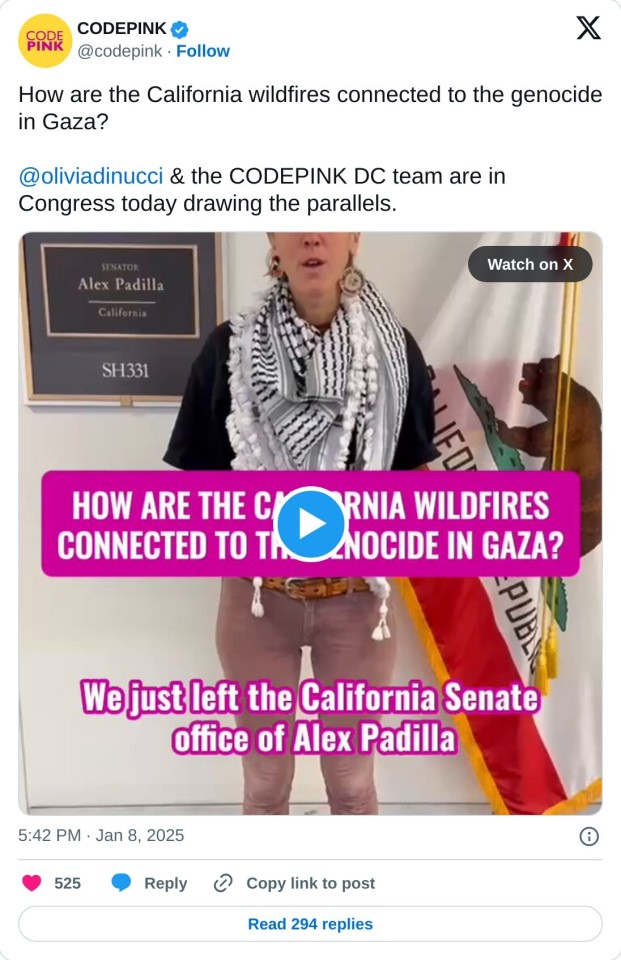This screenshot has height=960, width=621.
Task: Click the reply speech bubble icon
Action: click(x=121, y=883)
